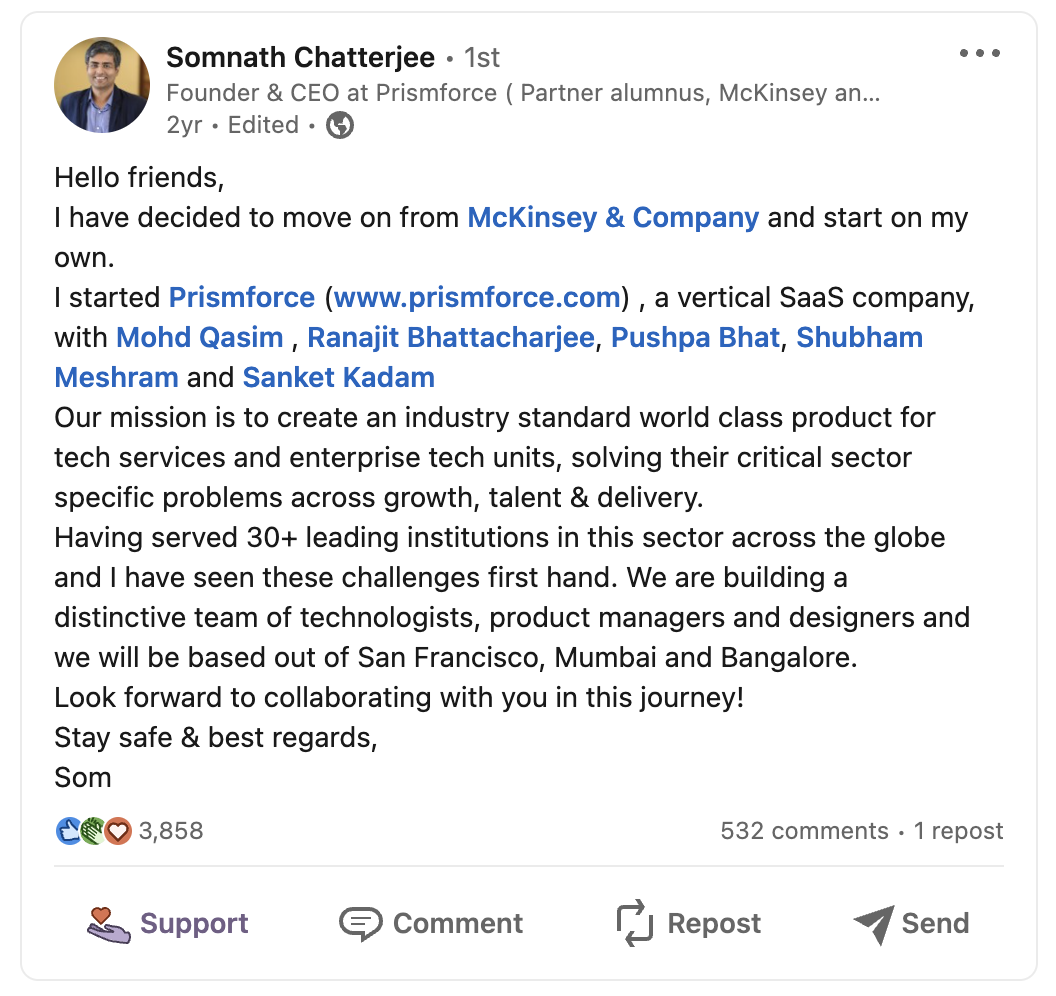This screenshot has width=1056, height=996.
Task: Click the globe audience visibility icon
Action: click(338, 125)
